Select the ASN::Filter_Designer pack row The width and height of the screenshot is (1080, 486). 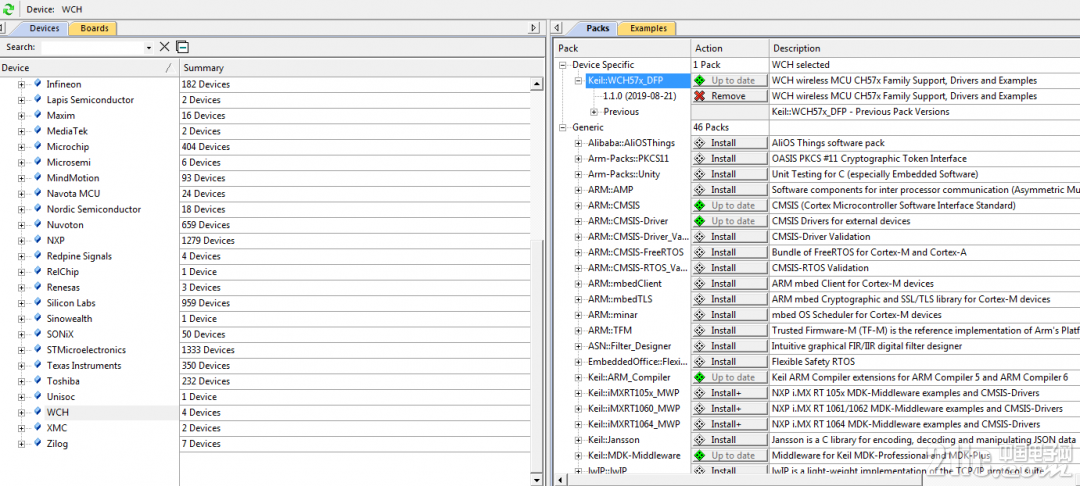629,346
